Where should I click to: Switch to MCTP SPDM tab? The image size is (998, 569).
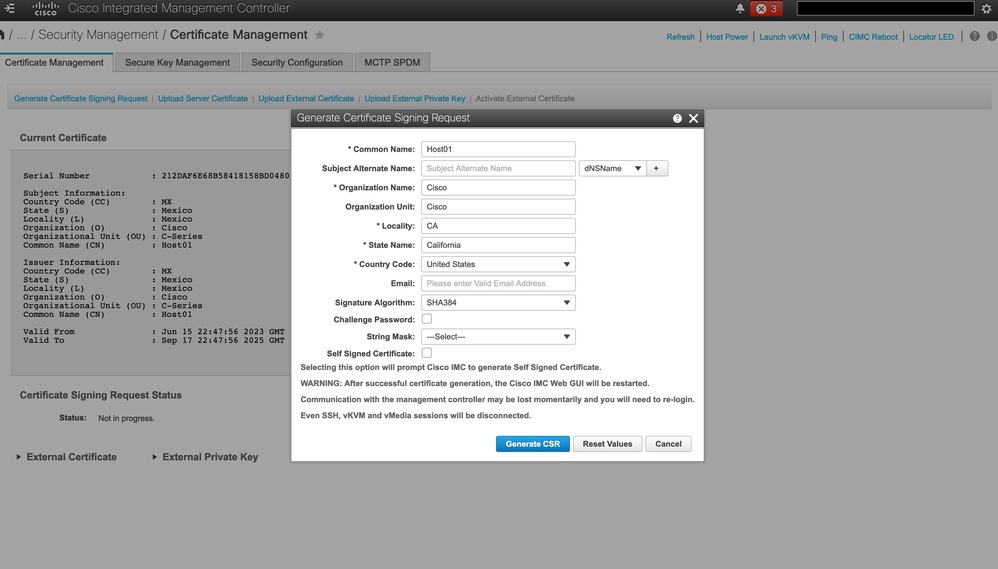click(392, 62)
